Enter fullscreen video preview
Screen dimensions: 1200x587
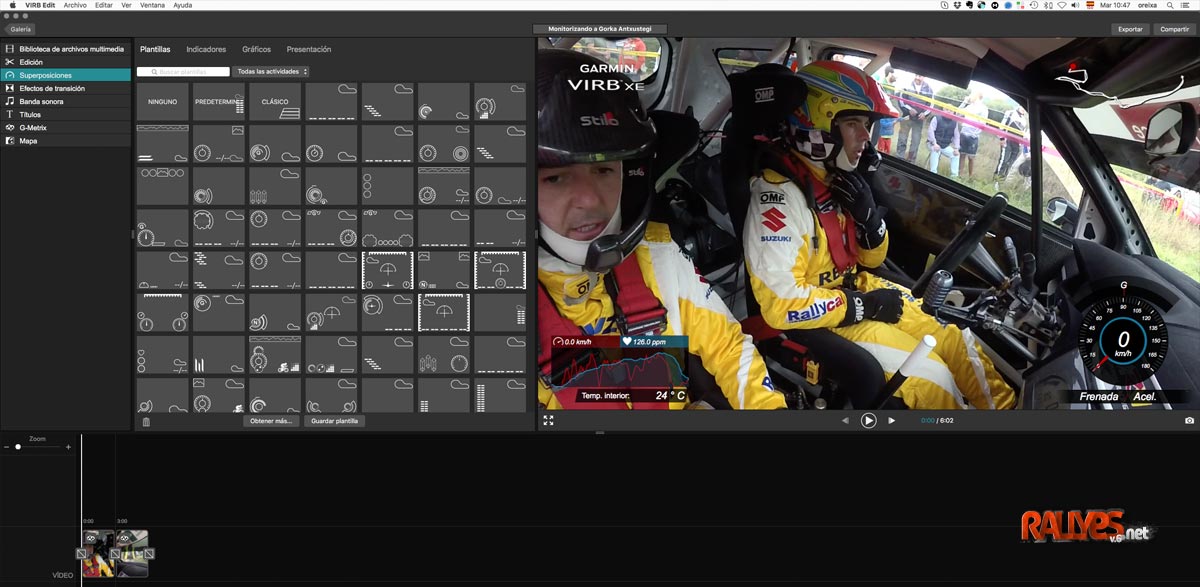pos(548,421)
